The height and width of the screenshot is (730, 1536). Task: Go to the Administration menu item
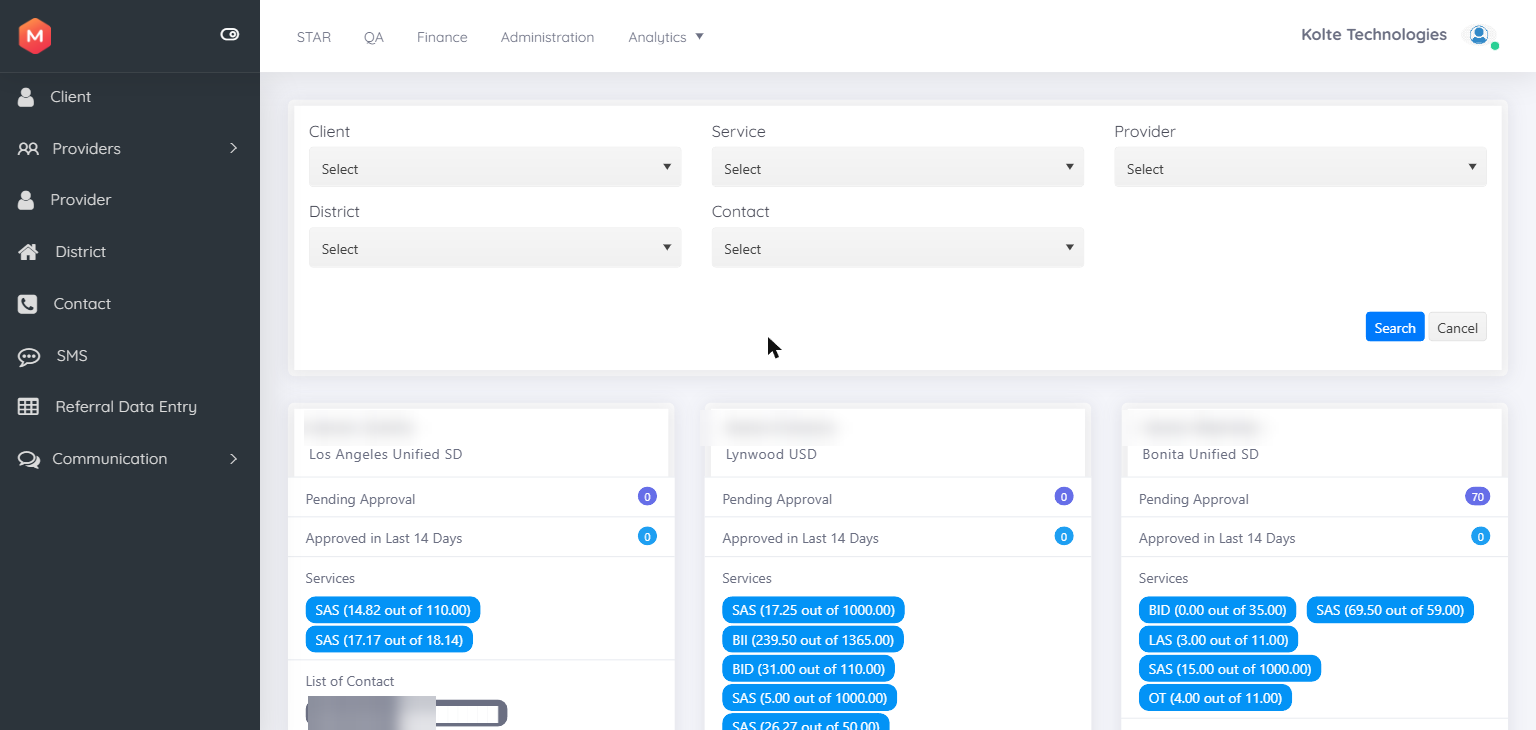(x=547, y=37)
